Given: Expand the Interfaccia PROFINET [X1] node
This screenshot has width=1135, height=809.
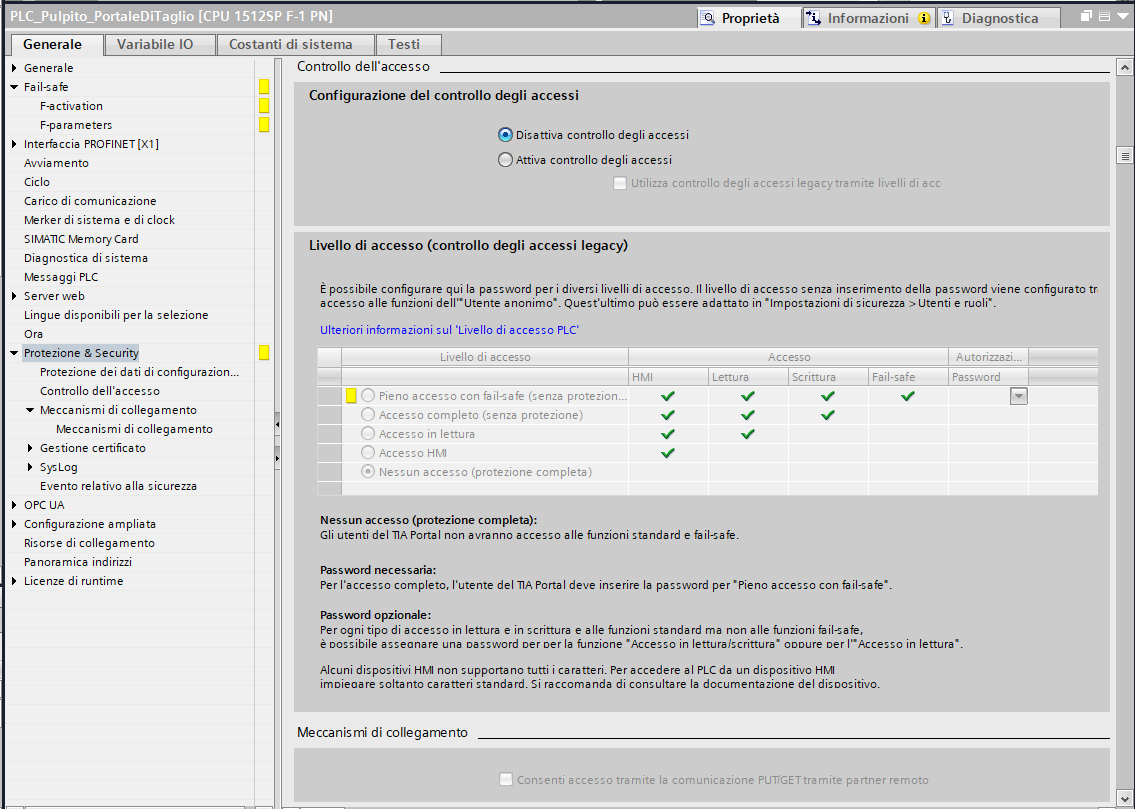Looking at the screenshot, I should pos(14,144).
